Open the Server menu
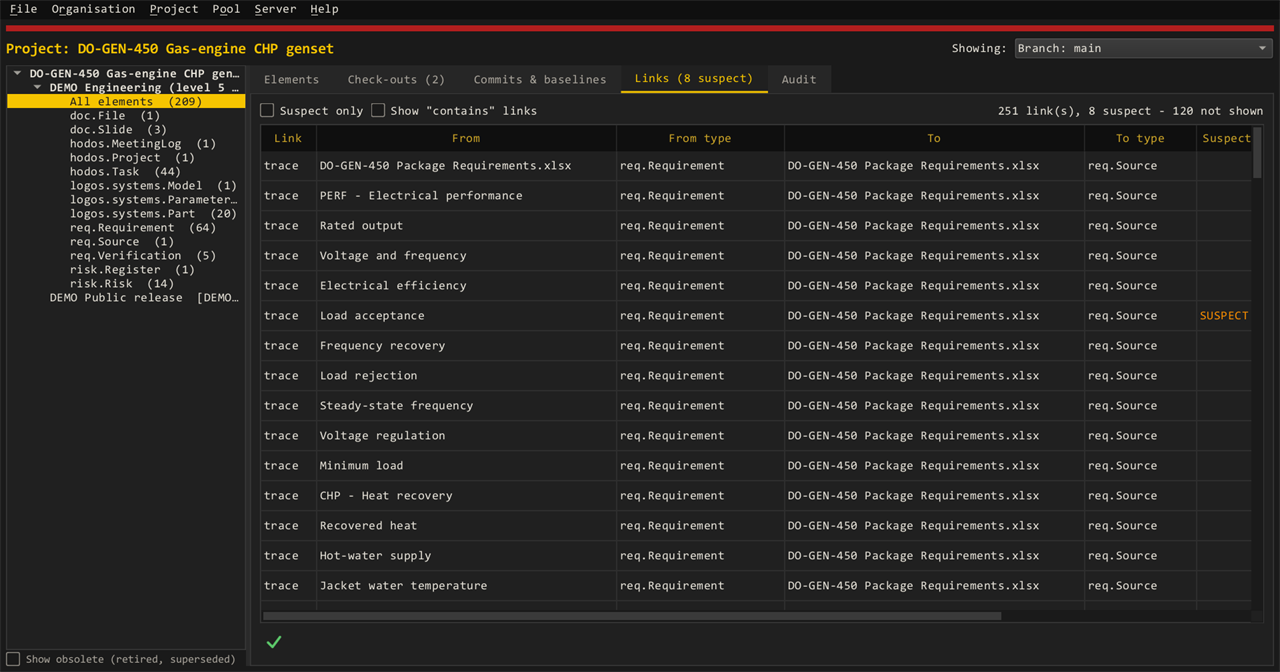The image size is (1280, 672). 275,9
